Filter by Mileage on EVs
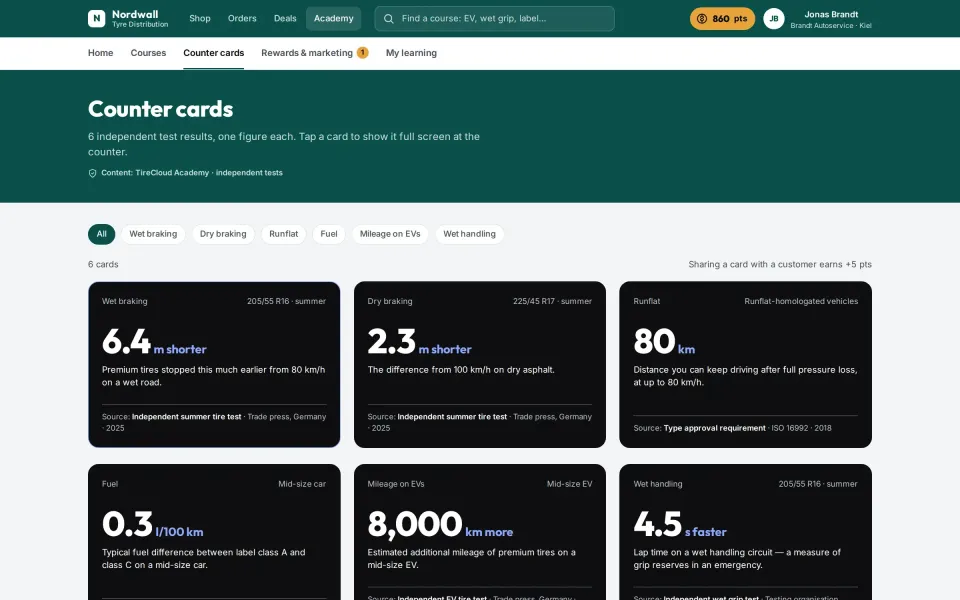 coord(390,234)
